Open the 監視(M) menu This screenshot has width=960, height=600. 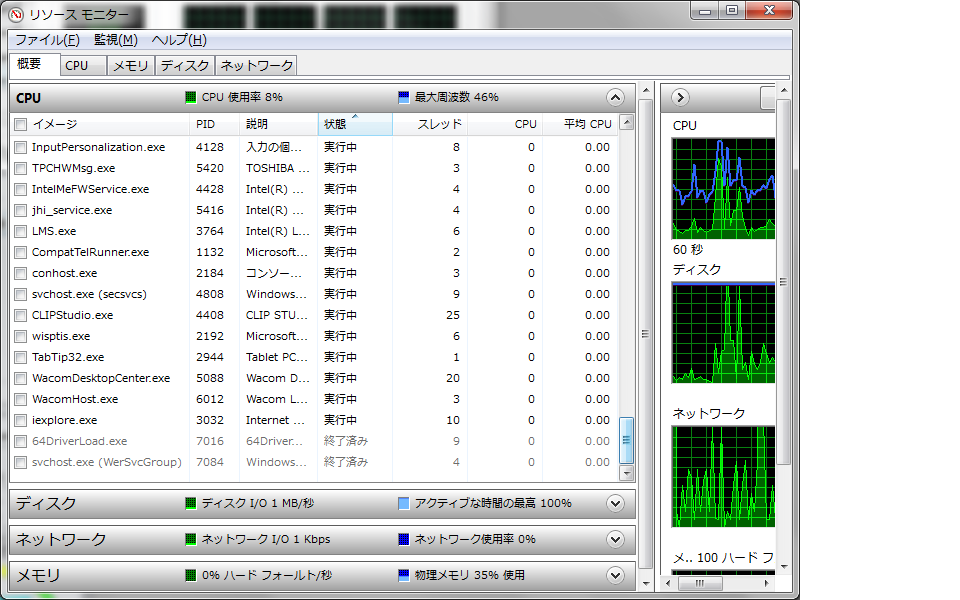tap(116, 40)
